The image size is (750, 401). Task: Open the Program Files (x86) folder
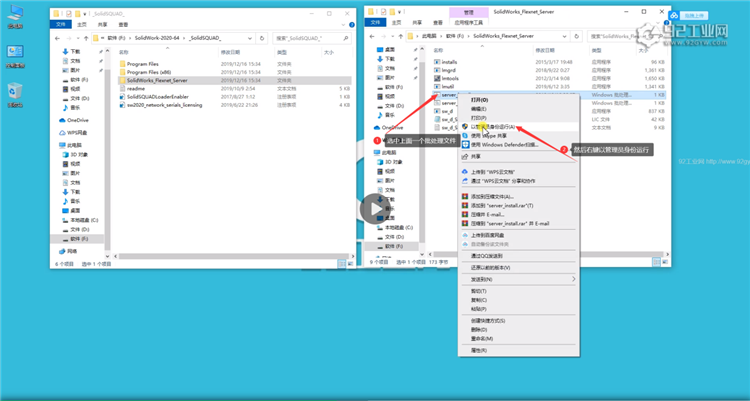pos(148,72)
